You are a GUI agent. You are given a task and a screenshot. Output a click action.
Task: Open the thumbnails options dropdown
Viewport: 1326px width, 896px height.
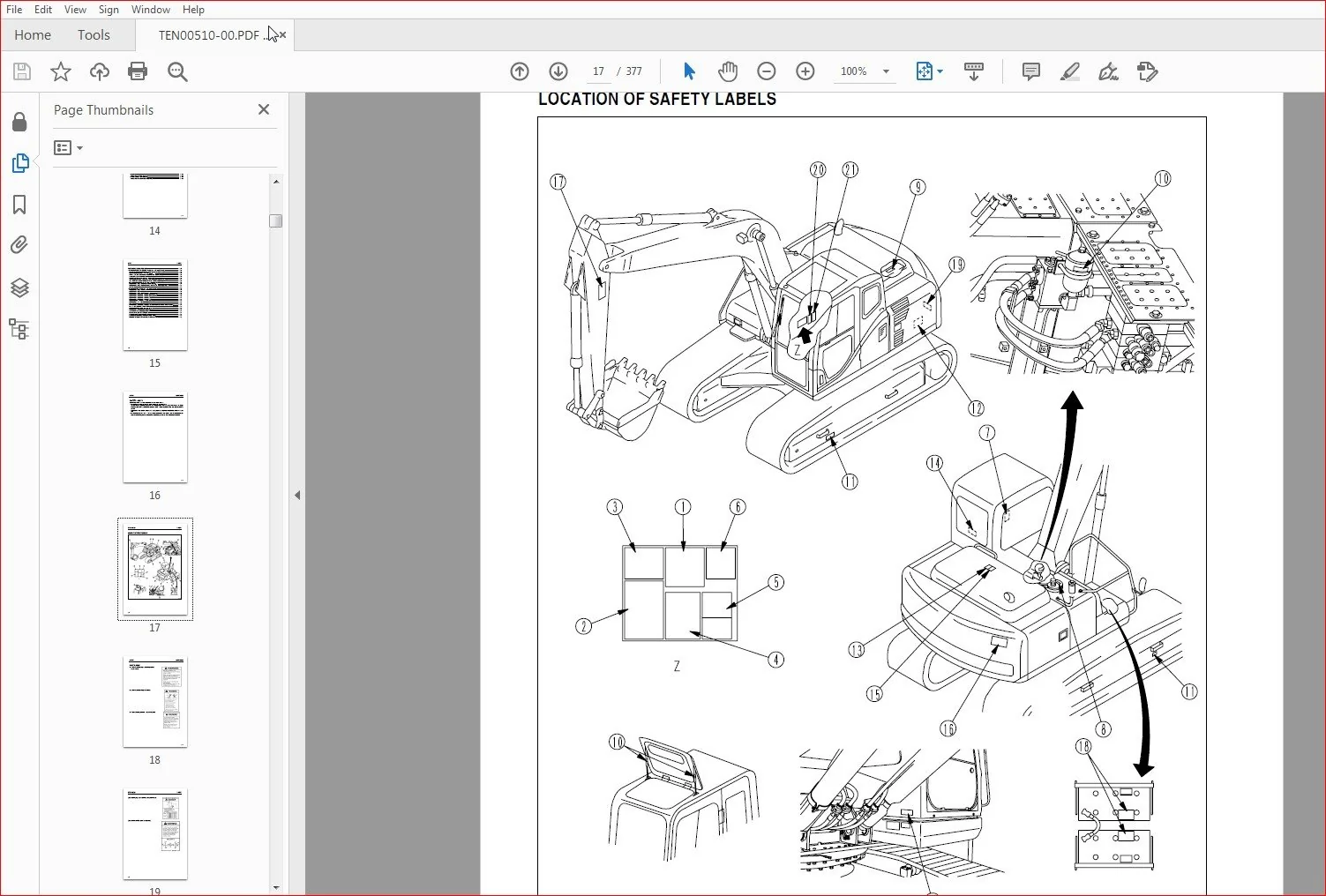[68, 148]
